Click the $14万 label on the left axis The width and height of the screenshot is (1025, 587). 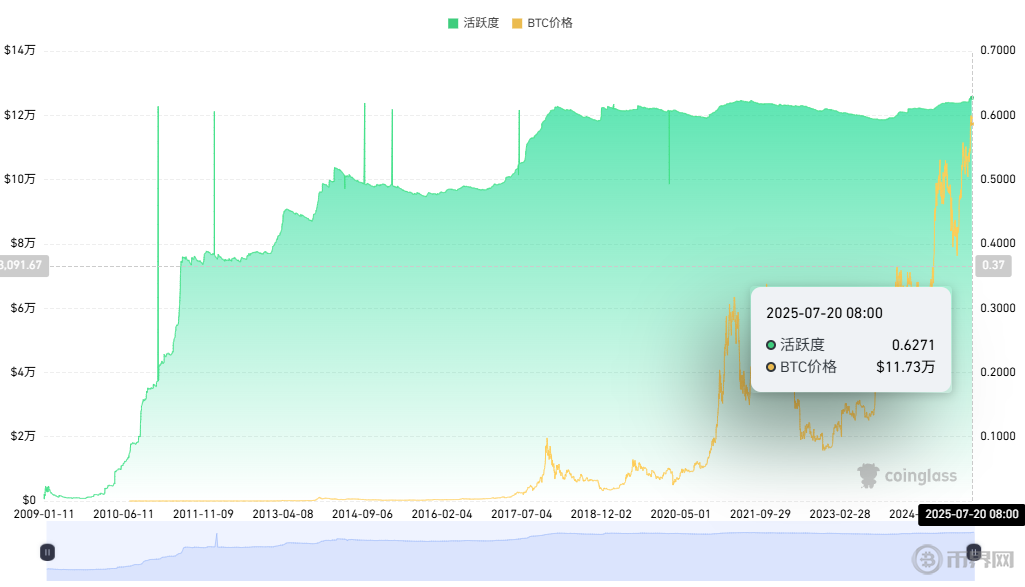(x=20, y=50)
